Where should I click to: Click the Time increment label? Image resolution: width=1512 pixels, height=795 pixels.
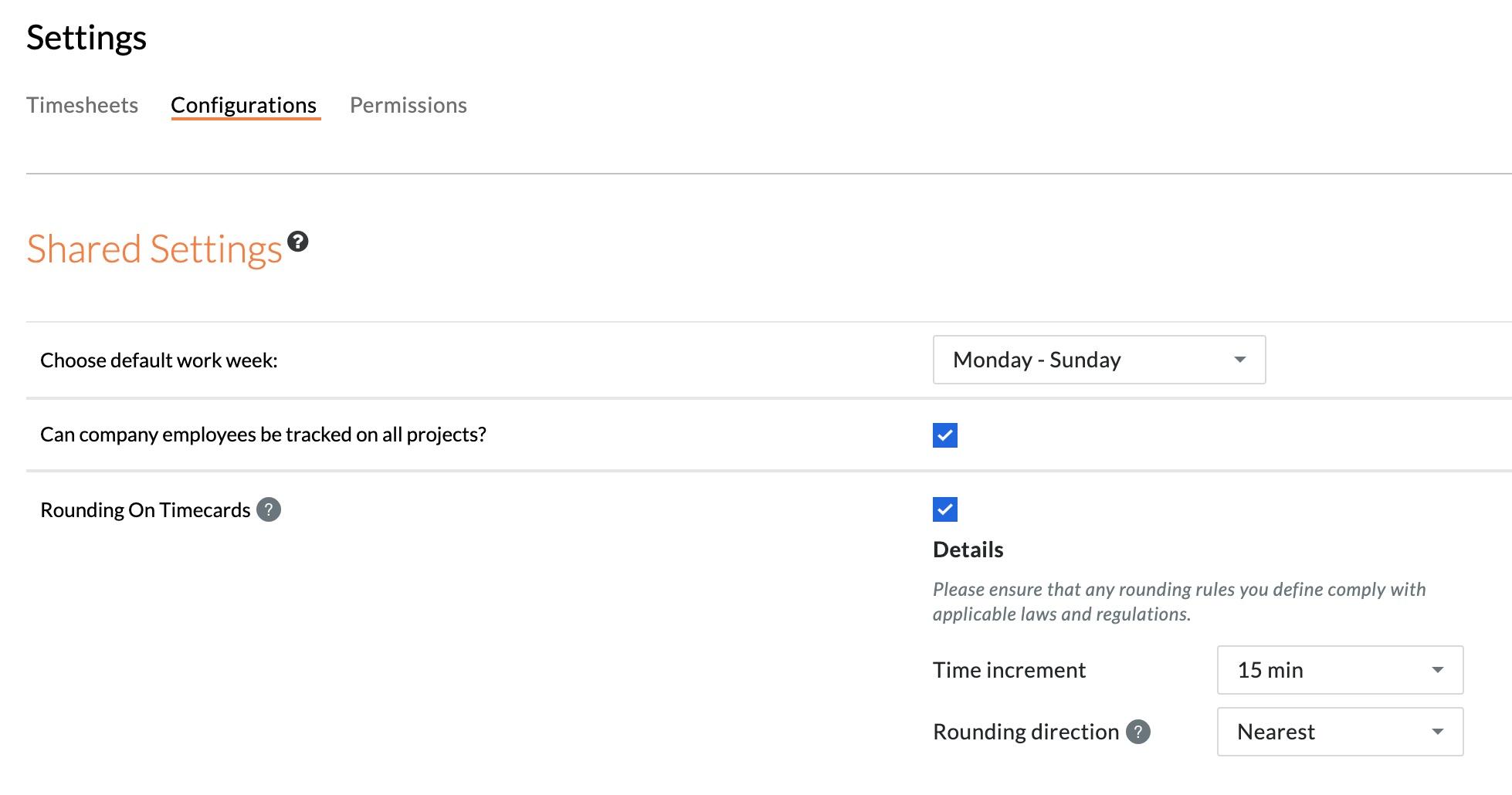(x=1009, y=670)
